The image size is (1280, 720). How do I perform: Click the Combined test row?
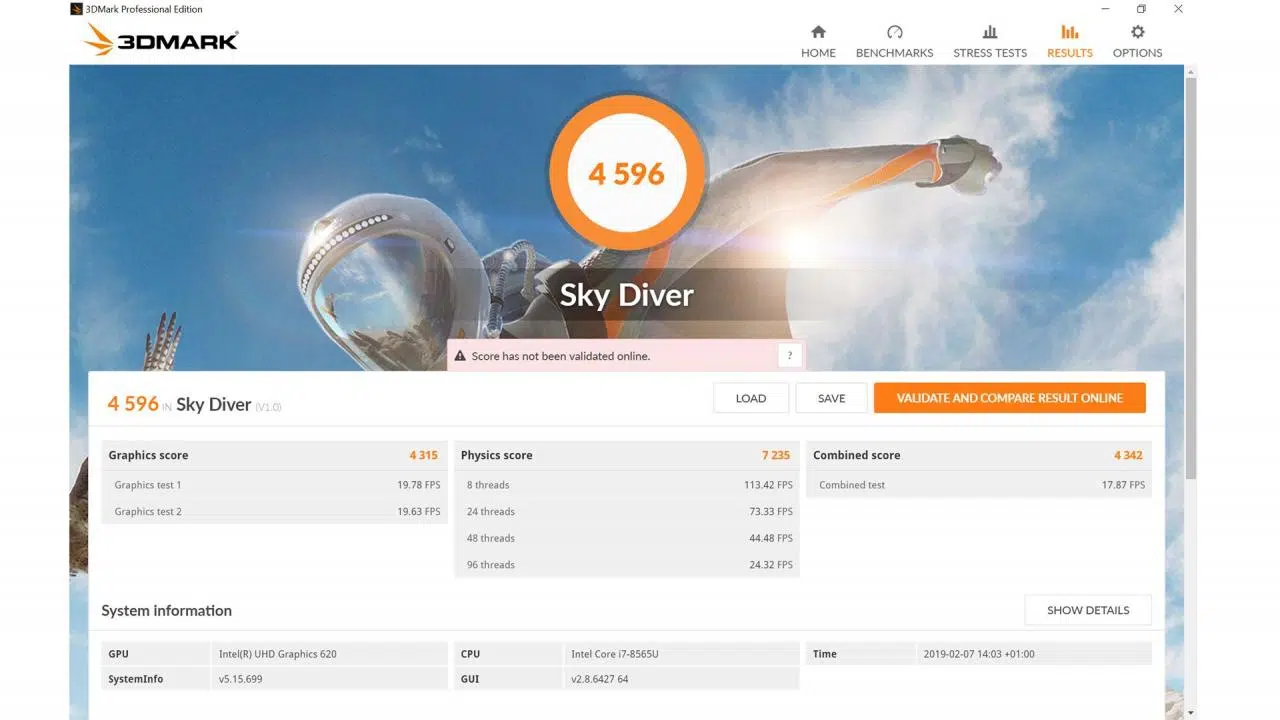[x=979, y=485]
